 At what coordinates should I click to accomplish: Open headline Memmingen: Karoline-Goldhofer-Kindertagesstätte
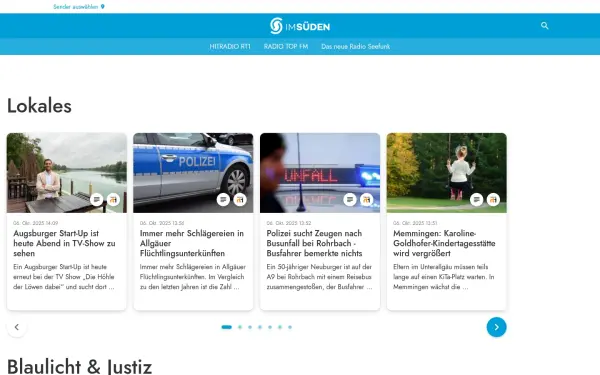pyautogui.click(x=444, y=243)
